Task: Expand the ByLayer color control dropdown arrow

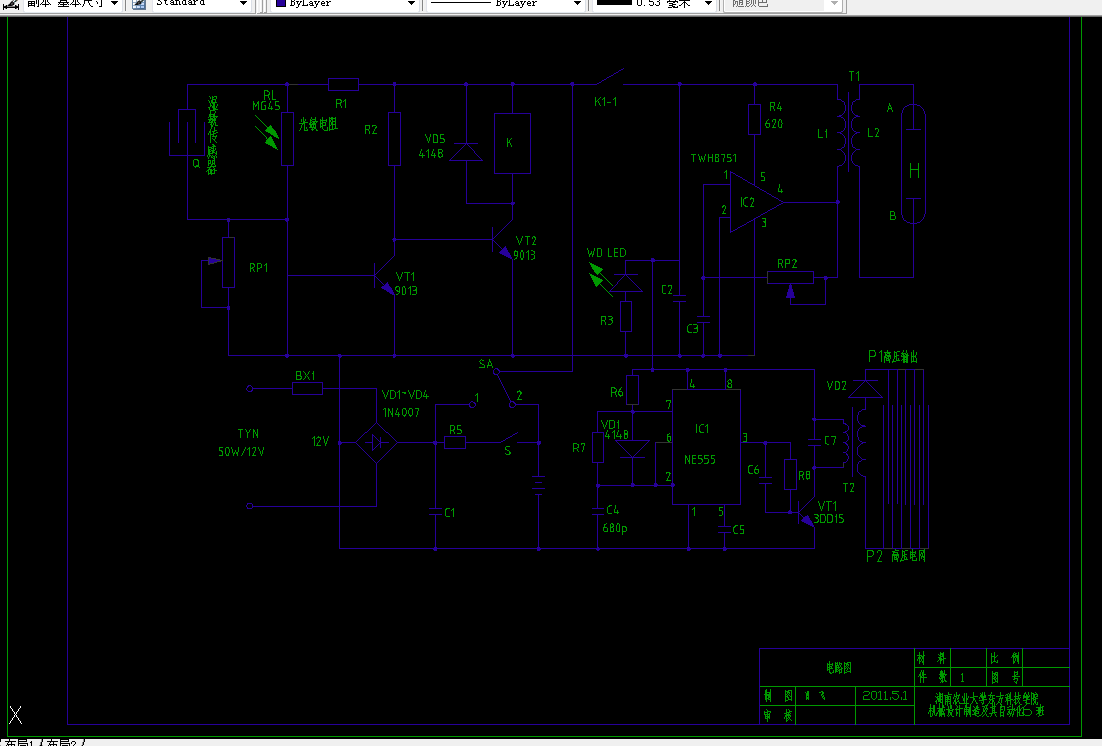Action: click(411, 4)
